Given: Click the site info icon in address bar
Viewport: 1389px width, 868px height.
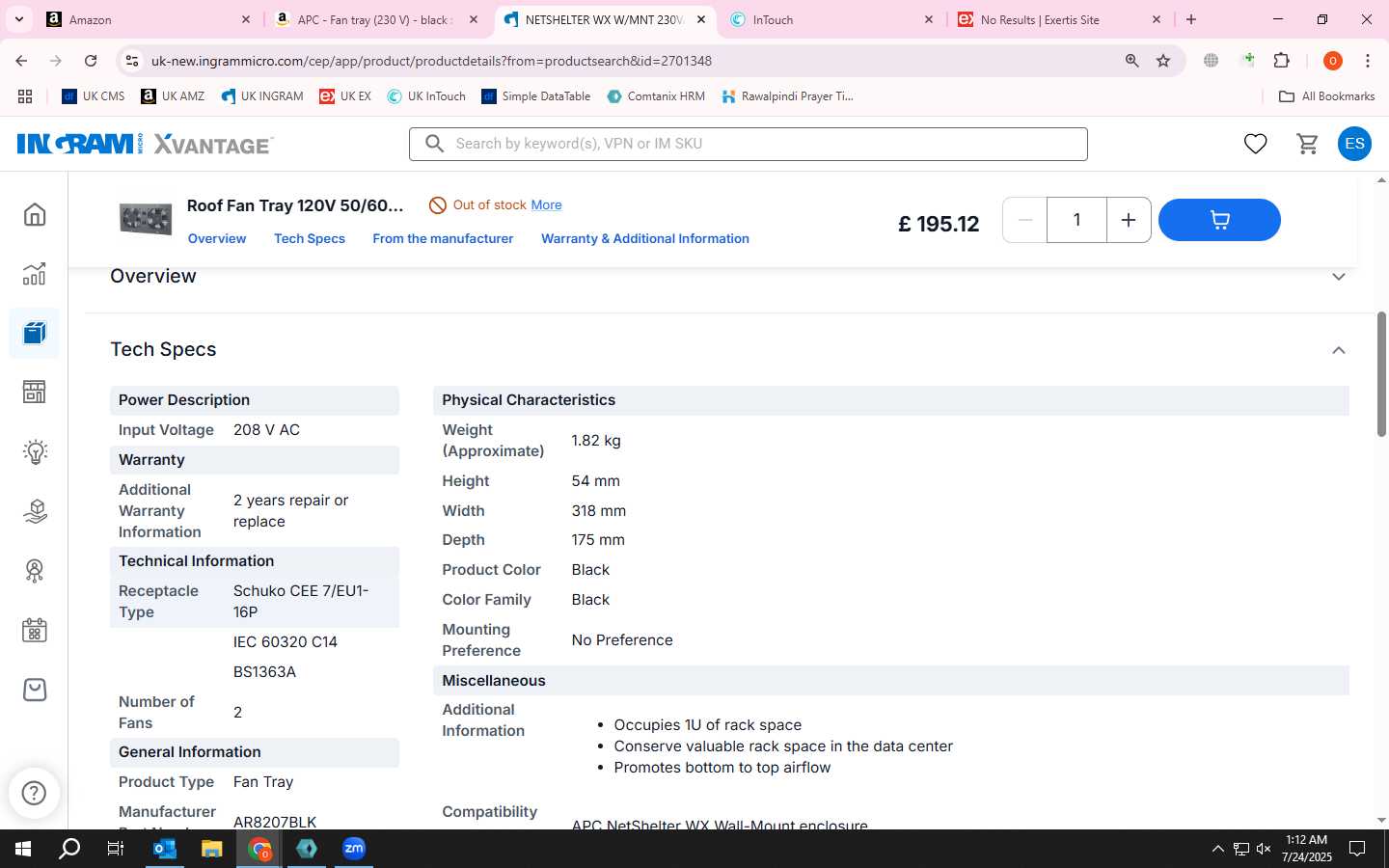Looking at the screenshot, I should point(131,61).
